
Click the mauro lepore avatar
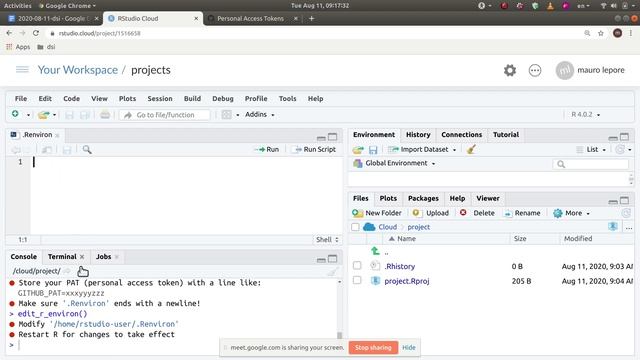pyautogui.click(x=564, y=70)
